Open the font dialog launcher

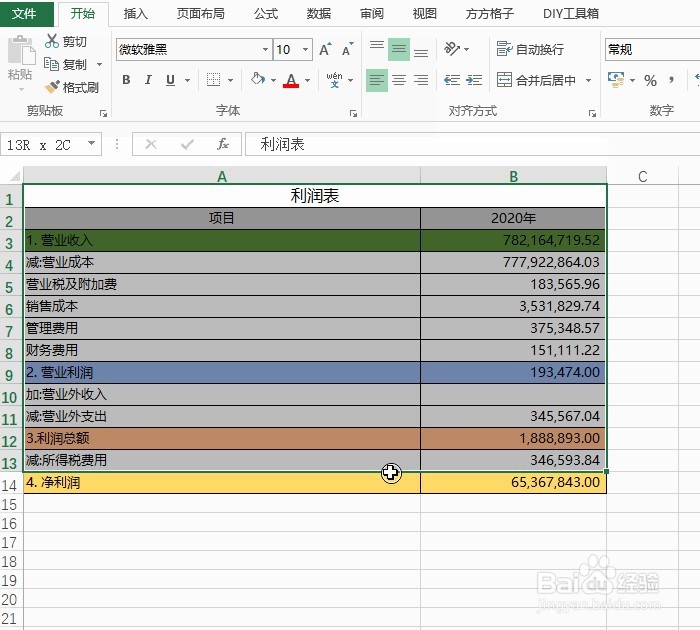coord(353,114)
